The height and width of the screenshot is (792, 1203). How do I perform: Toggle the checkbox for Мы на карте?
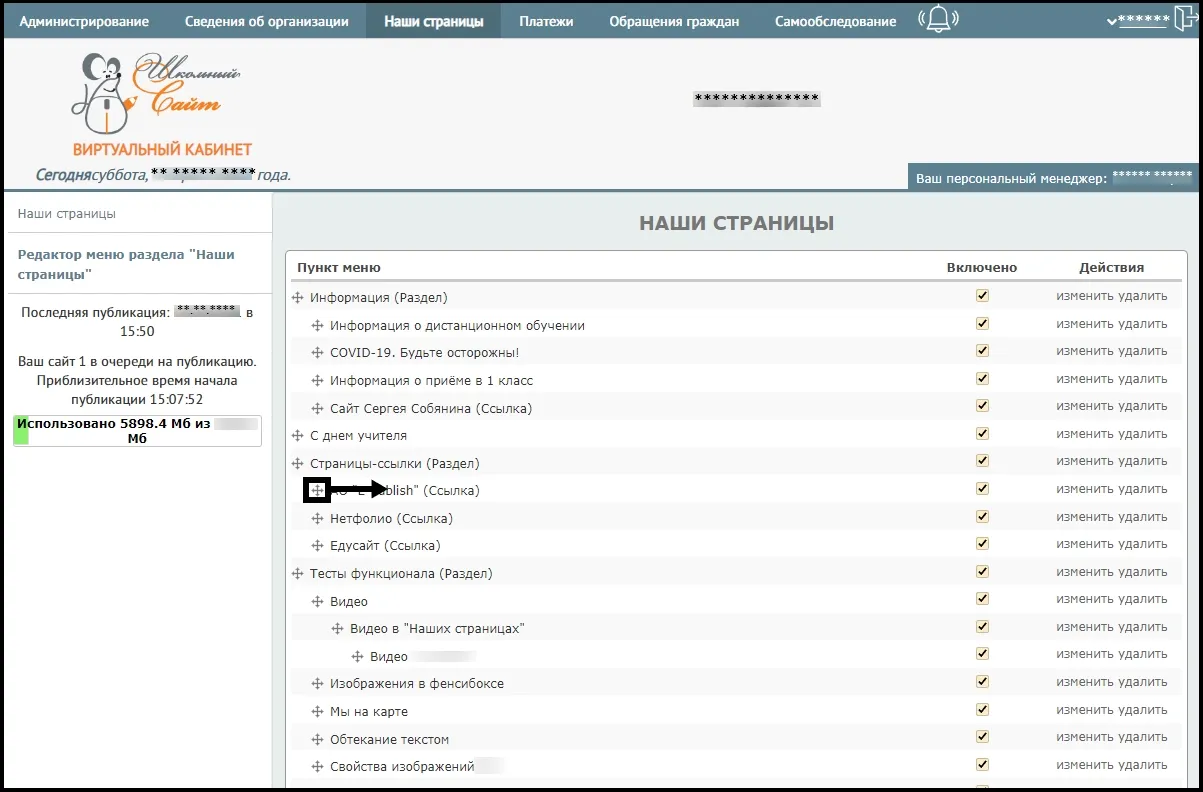point(982,710)
